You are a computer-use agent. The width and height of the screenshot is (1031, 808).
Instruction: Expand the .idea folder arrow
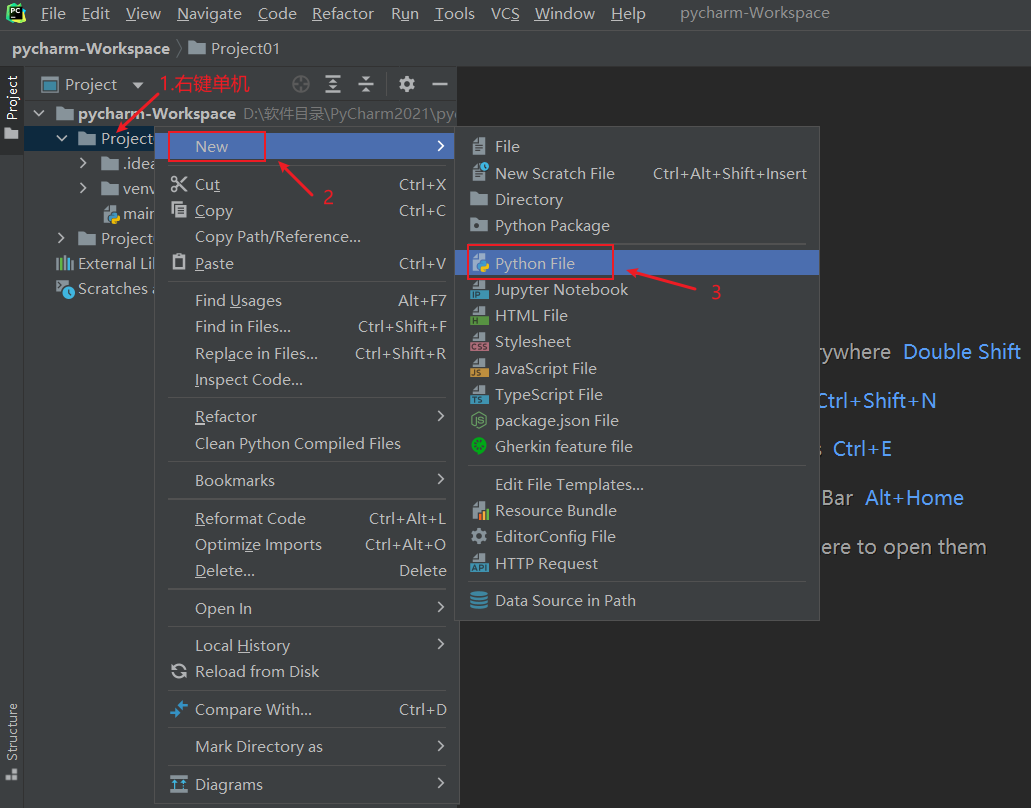83,162
